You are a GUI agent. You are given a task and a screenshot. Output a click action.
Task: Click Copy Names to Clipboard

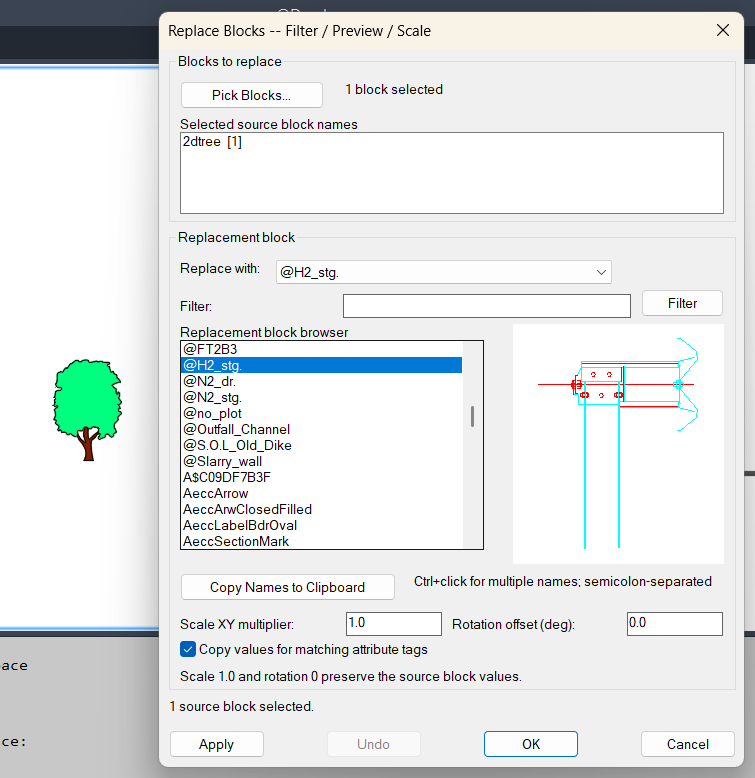(288, 587)
